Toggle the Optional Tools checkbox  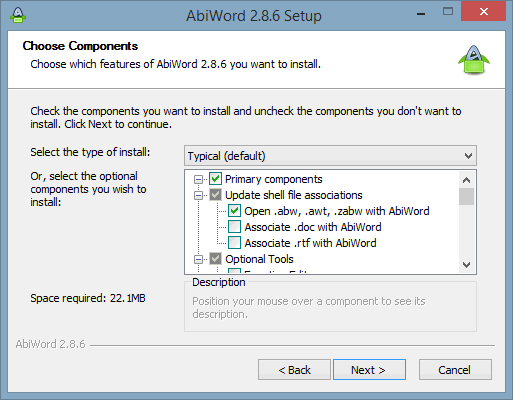coord(215,259)
